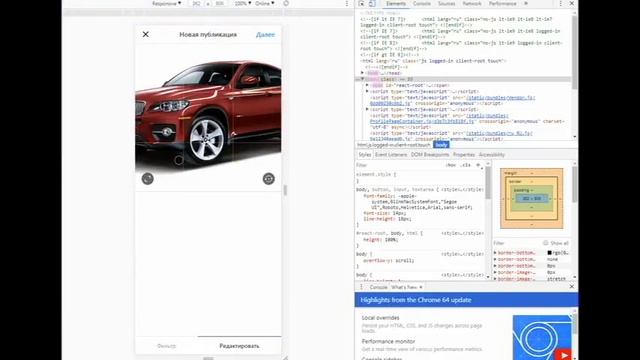Viewport: 640px width, 360px height.
Task: Open the Properties sub-tab
Action: point(464,155)
